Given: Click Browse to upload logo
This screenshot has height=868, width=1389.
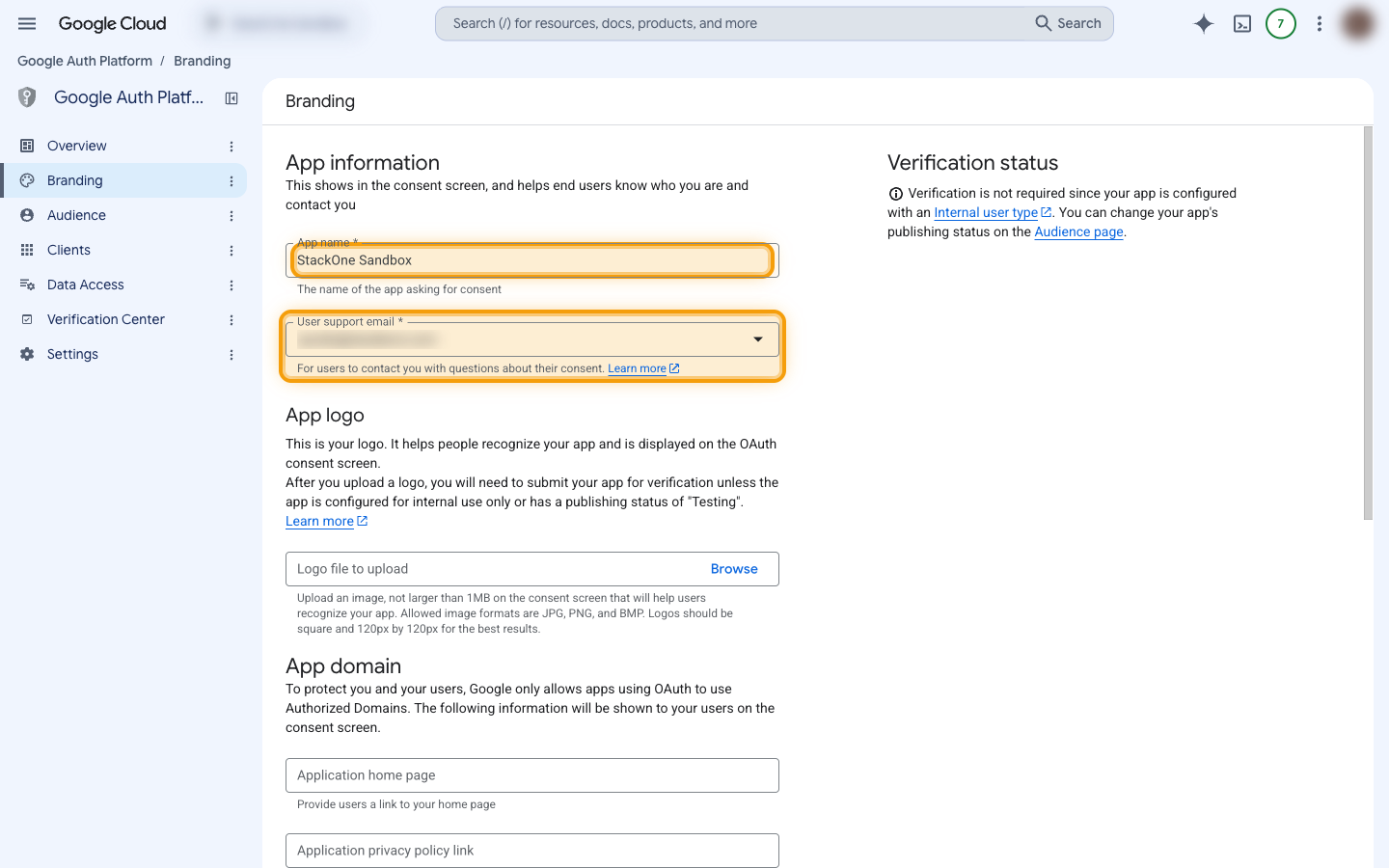Looking at the screenshot, I should pos(734,569).
